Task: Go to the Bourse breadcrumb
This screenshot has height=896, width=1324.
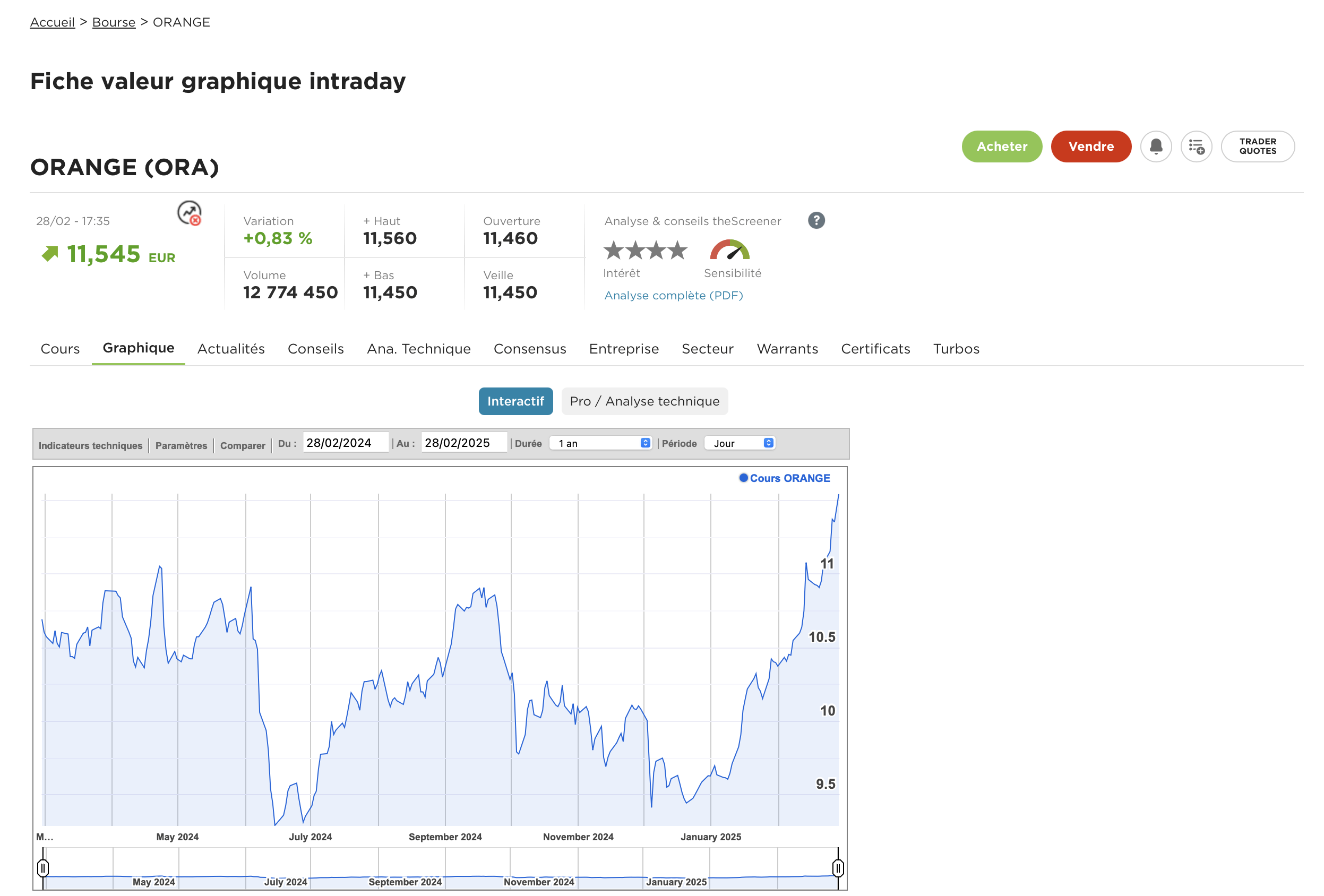Action: coord(114,22)
